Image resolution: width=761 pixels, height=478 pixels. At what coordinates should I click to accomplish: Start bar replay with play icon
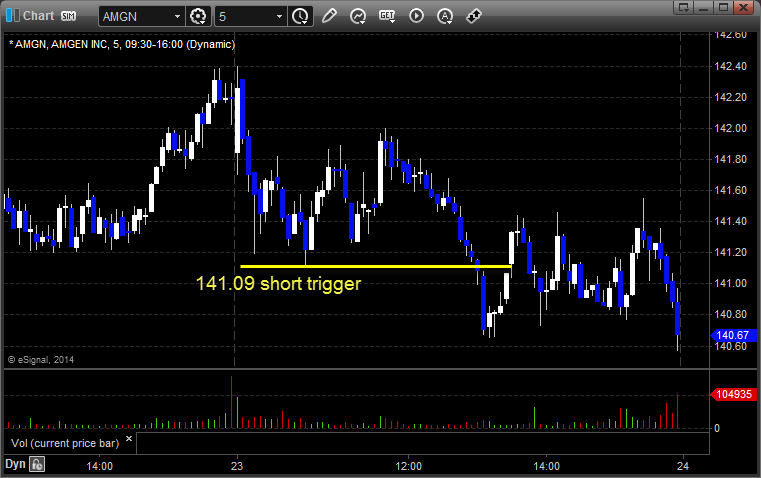pos(416,16)
